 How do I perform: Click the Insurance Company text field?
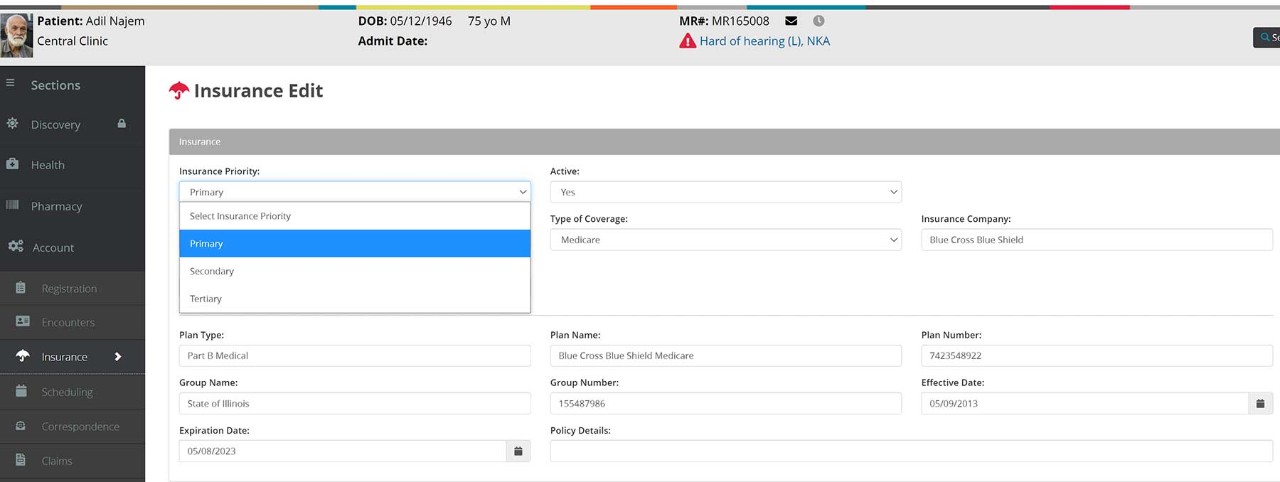[1096, 240]
